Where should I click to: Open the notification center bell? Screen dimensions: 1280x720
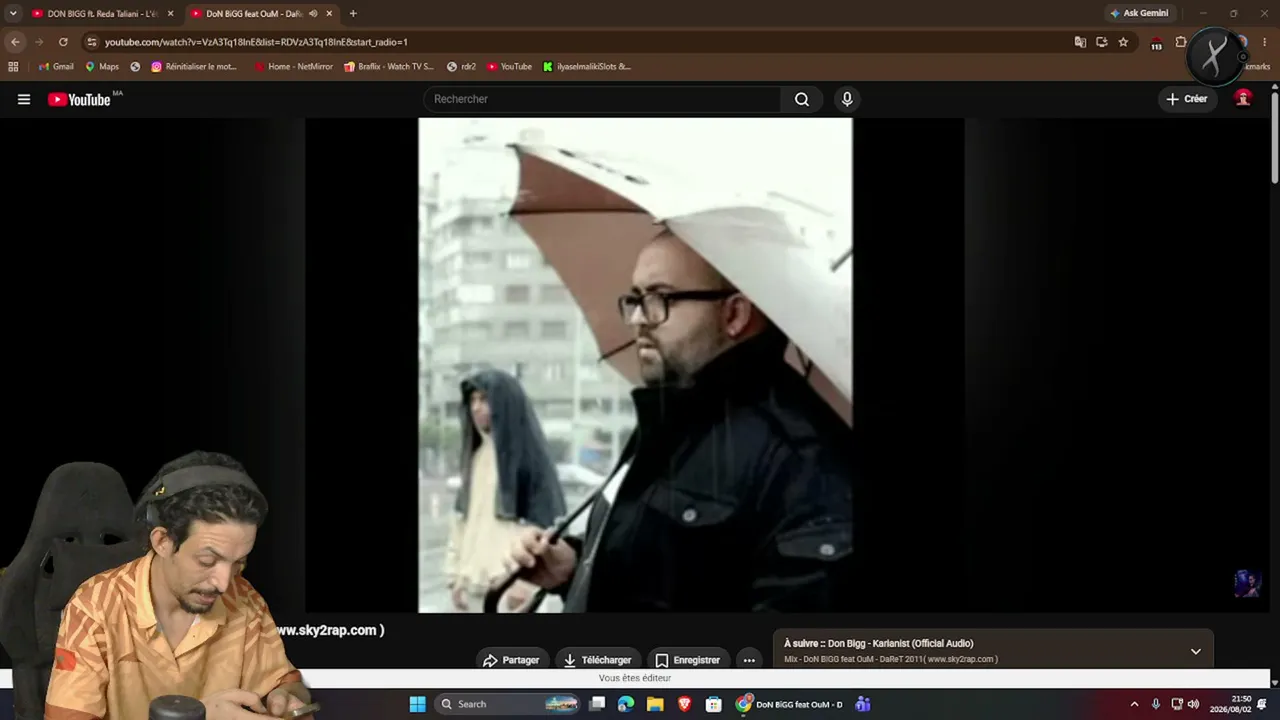(x=1262, y=704)
